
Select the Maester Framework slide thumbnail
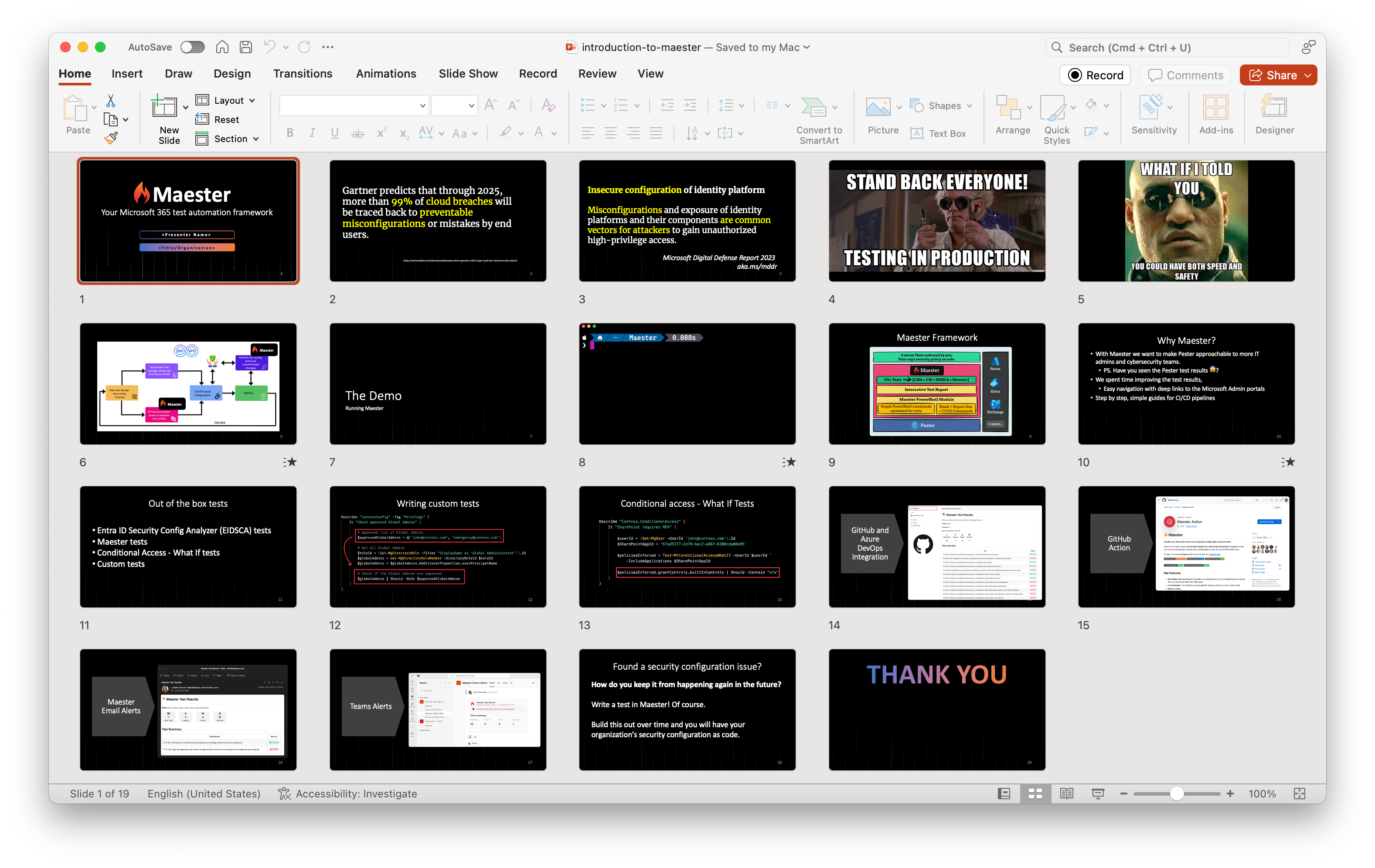pos(936,383)
